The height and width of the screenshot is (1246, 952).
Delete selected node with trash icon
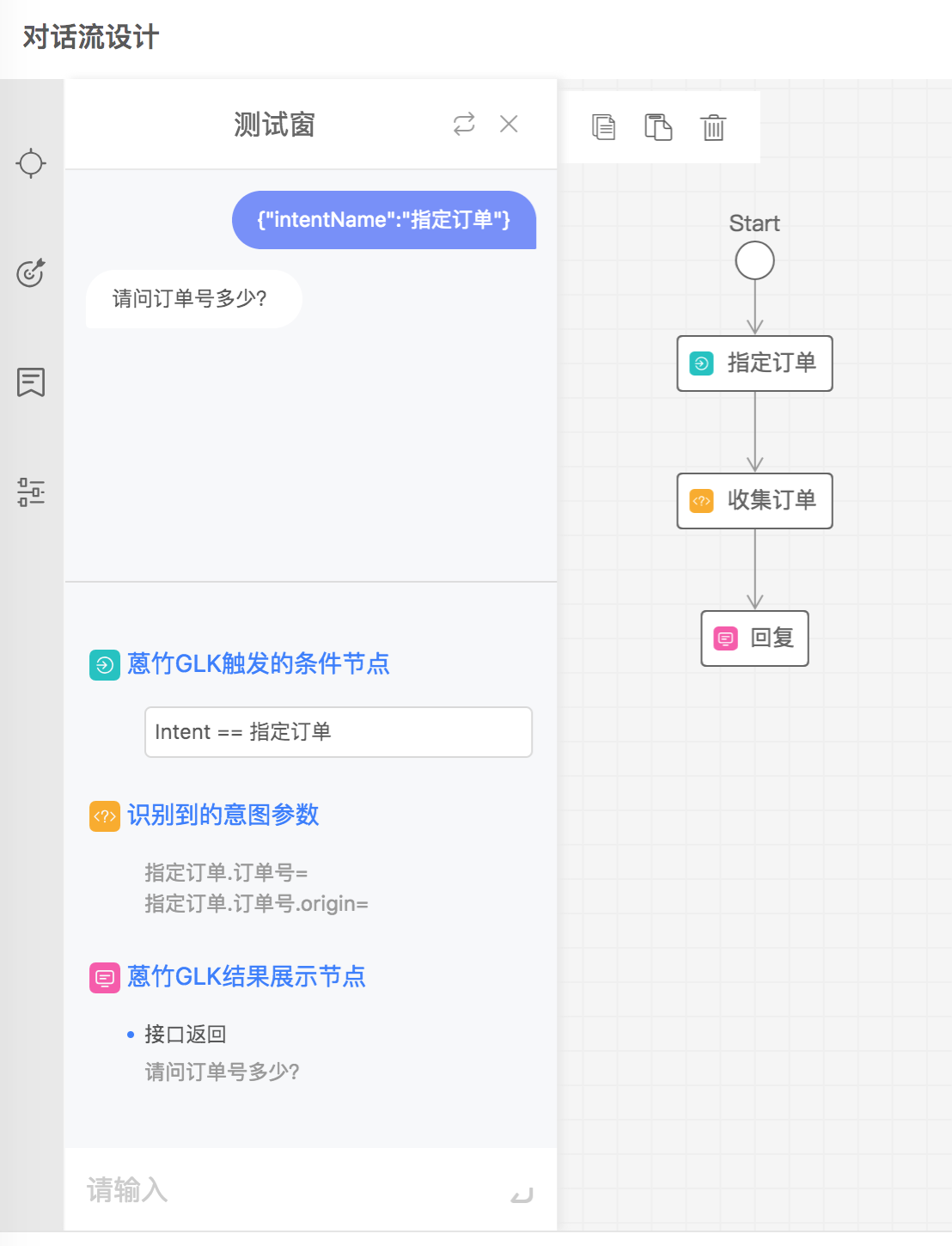[x=713, y=127]
